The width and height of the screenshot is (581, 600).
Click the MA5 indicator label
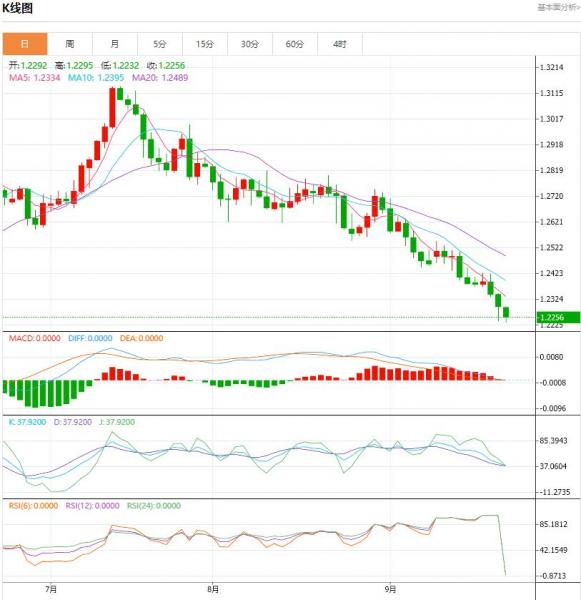click(34, 78)
